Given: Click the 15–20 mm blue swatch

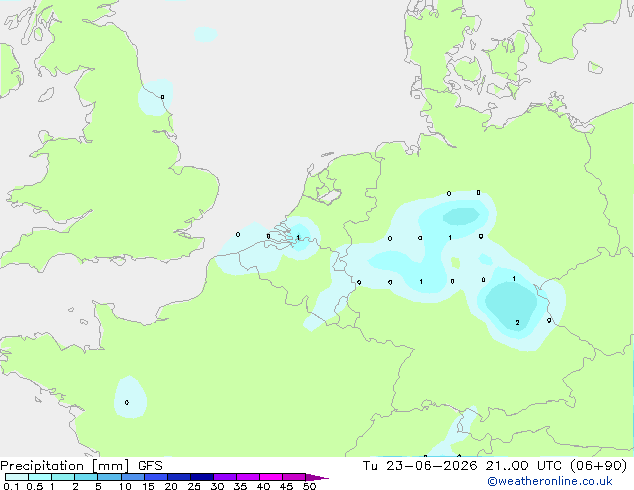Looking at the screenshot, I should pos(155,477).
